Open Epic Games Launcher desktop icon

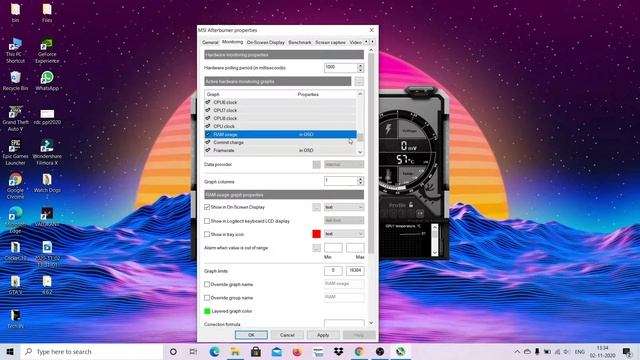tap(15, 152)
